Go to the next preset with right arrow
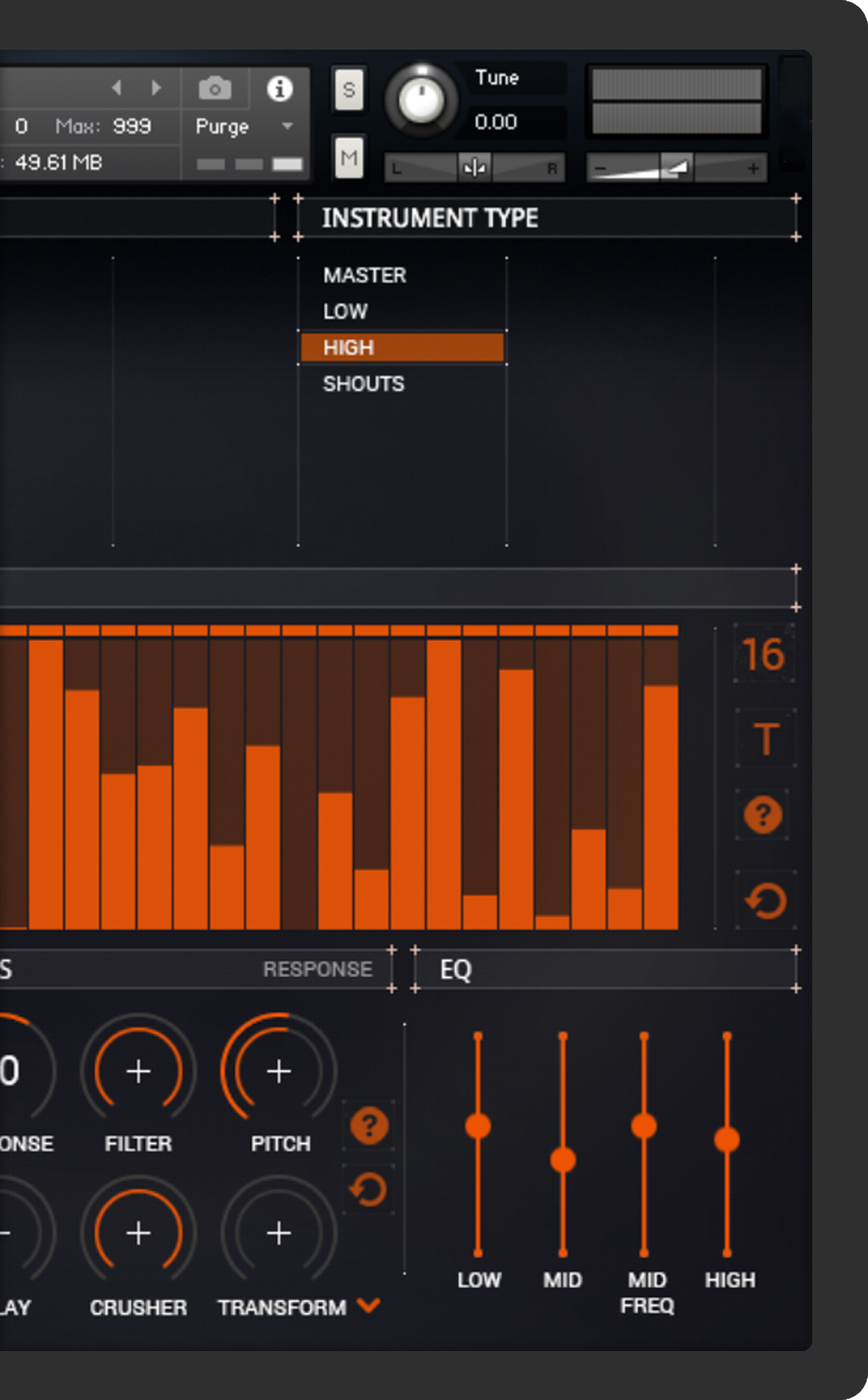Viewport: 868px width, 1400px height. pyautogui.click(x=157, y=88)
